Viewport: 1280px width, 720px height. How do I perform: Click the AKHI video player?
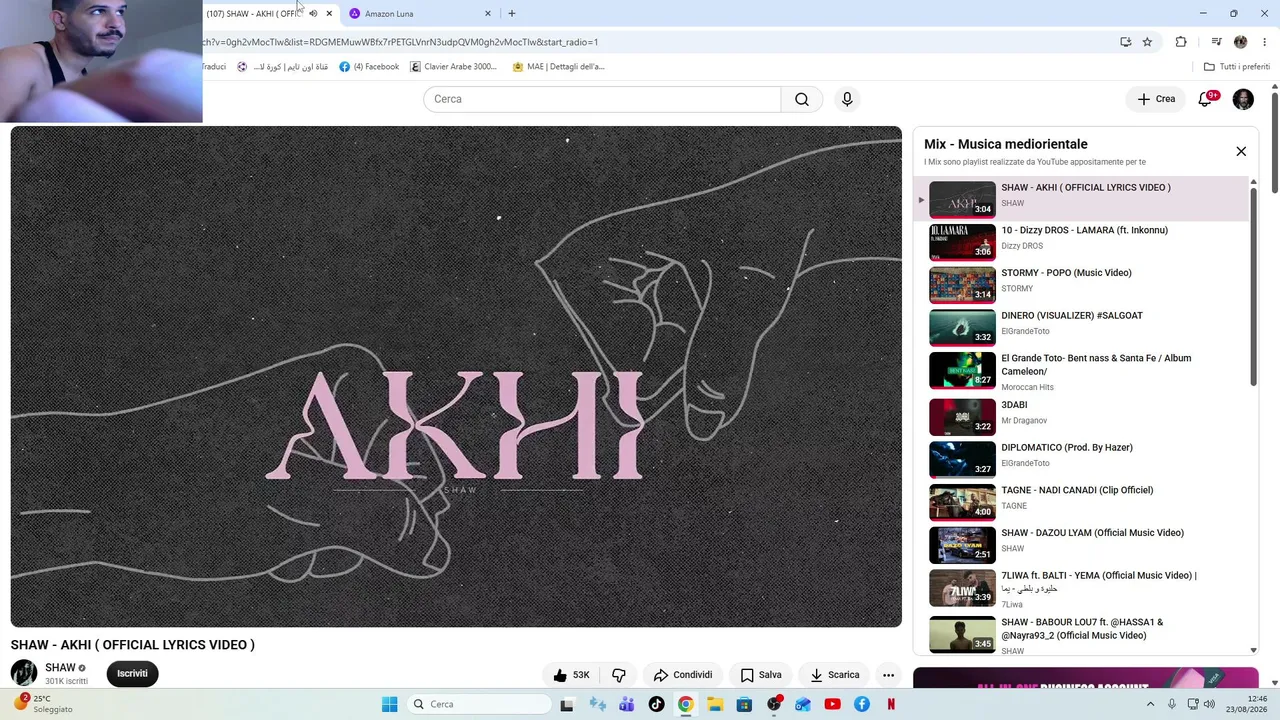pyautogui.click(x=456, y=377)
